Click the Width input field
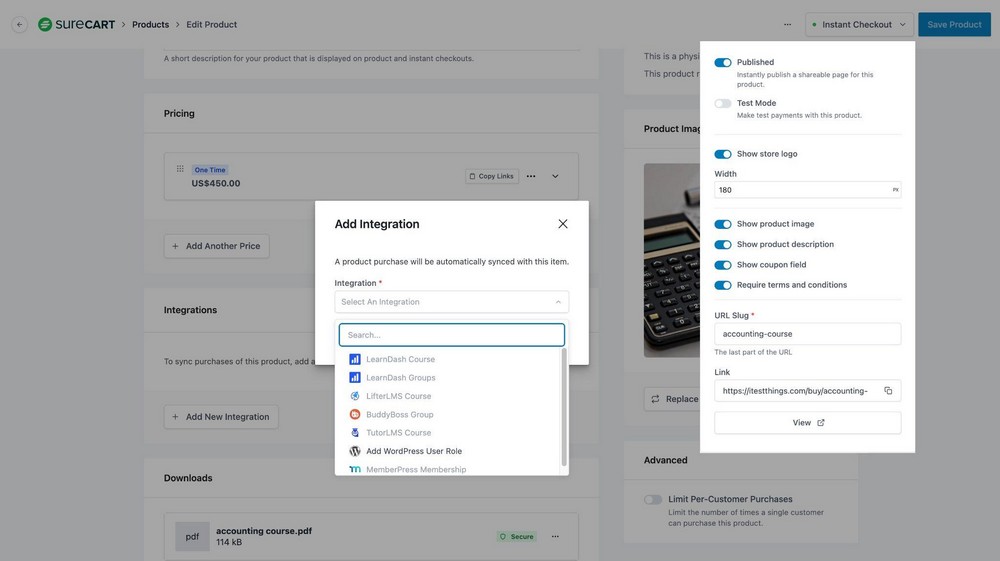The image size is (1000, 561). coord(807,190)
